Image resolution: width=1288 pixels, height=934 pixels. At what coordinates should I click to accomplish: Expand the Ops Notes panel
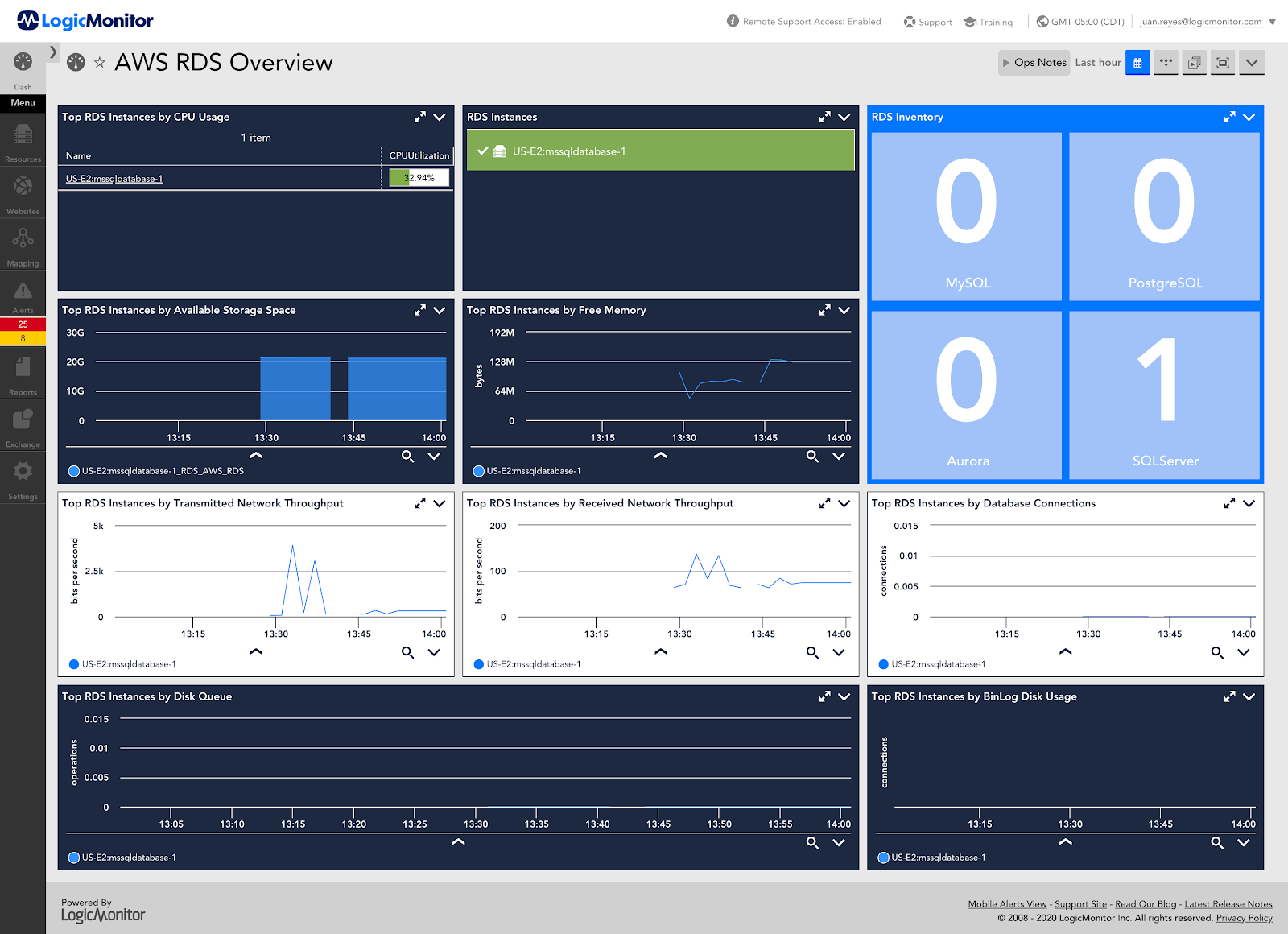coord(1034,62)
